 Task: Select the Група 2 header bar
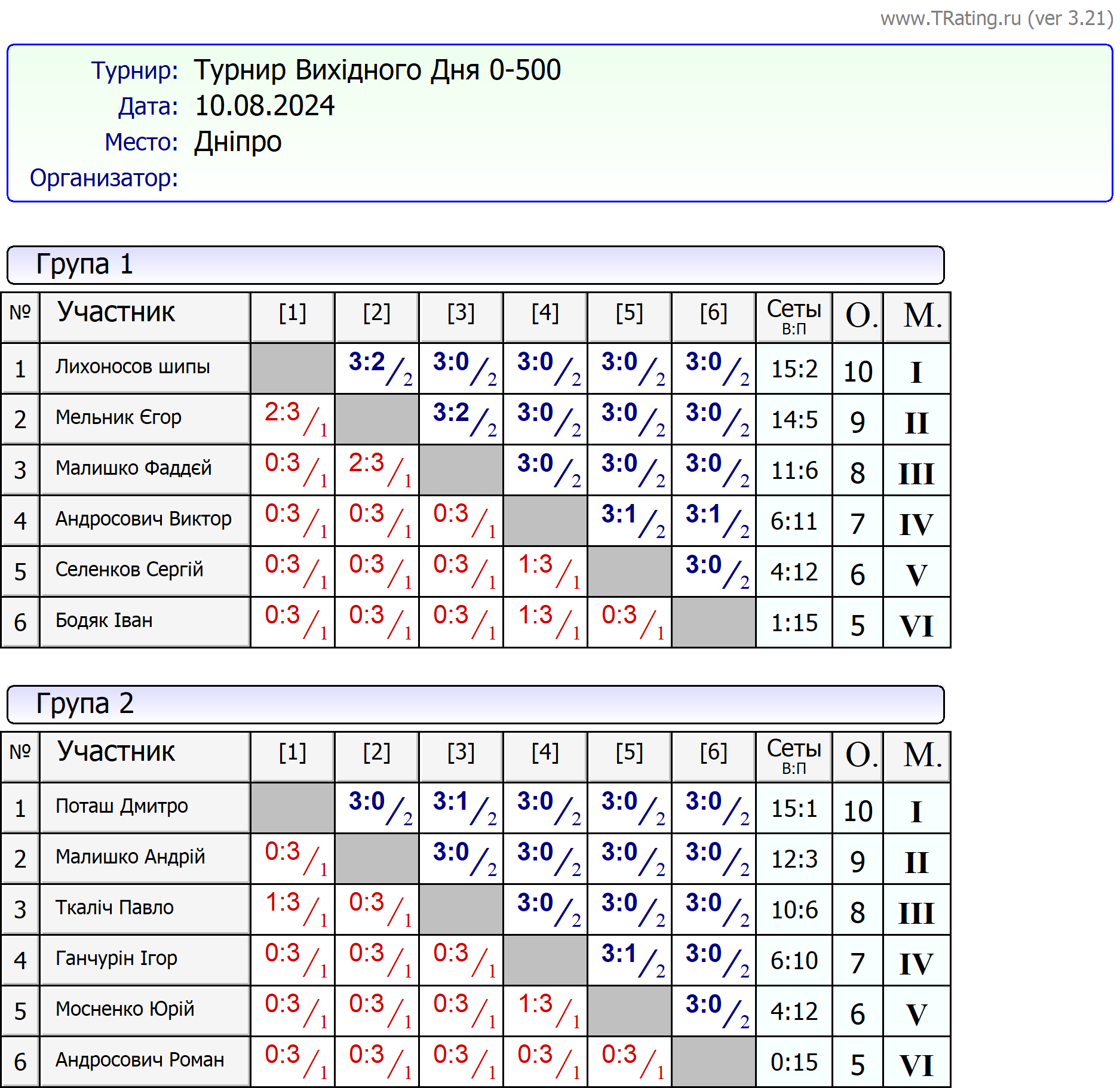475,704
